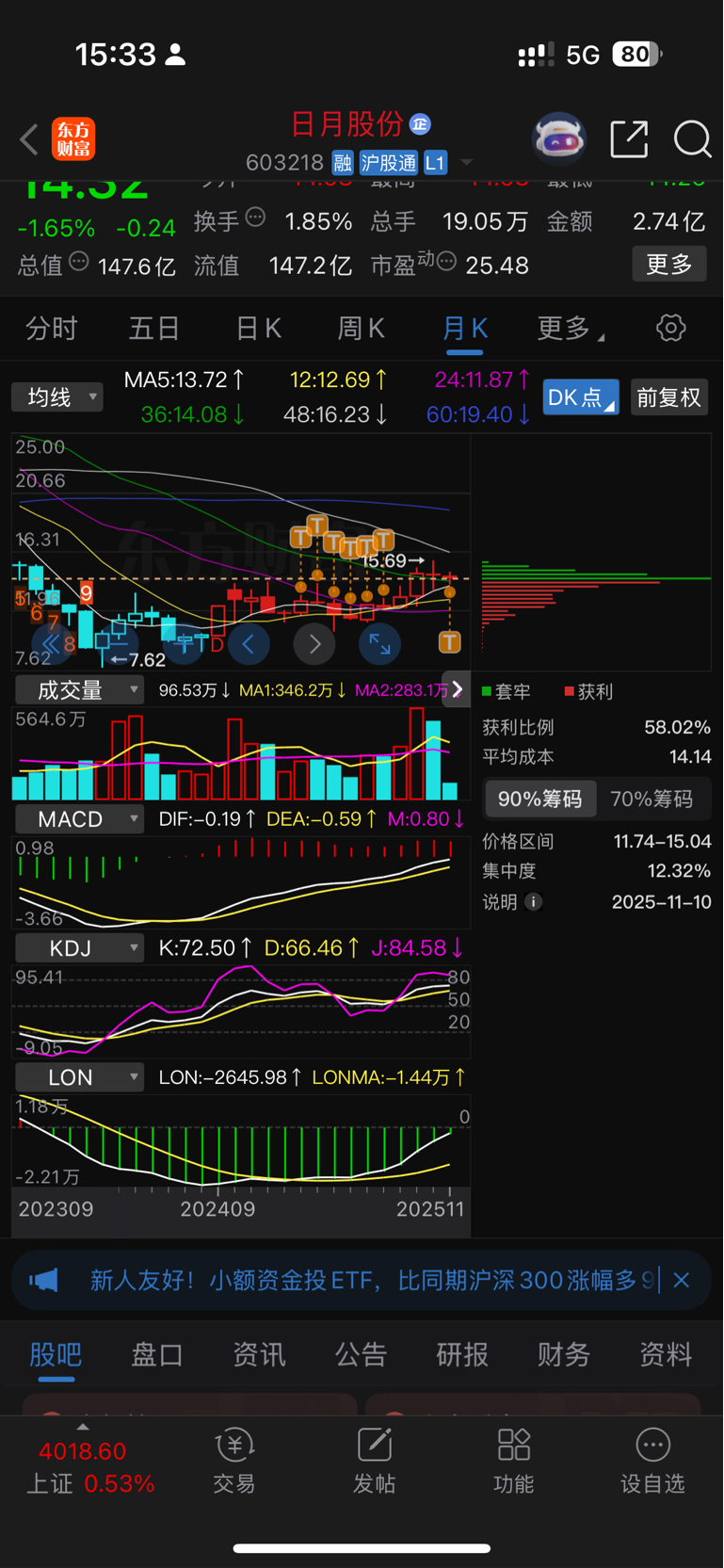Image resolution: width=724 pixels, height=1568 pixels.
Task: Tap the 交易 trade icon
Action: pos(234,1461)
